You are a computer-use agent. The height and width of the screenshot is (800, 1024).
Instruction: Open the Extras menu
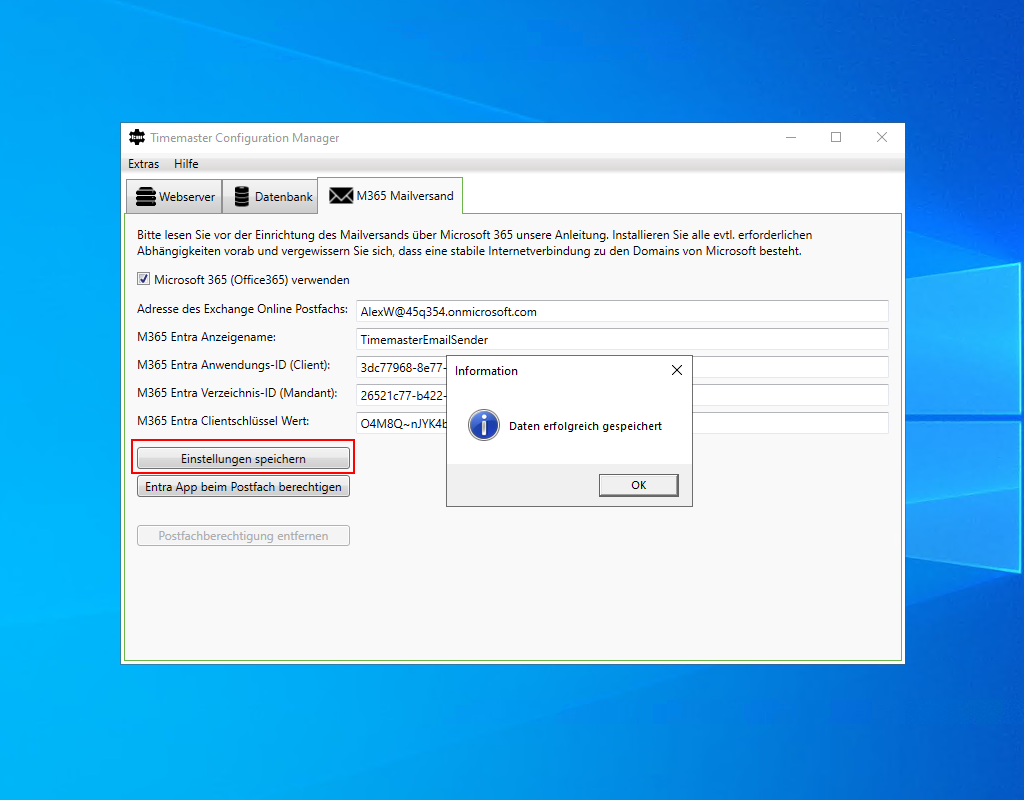pyautogui.click(x=143, y=164)
